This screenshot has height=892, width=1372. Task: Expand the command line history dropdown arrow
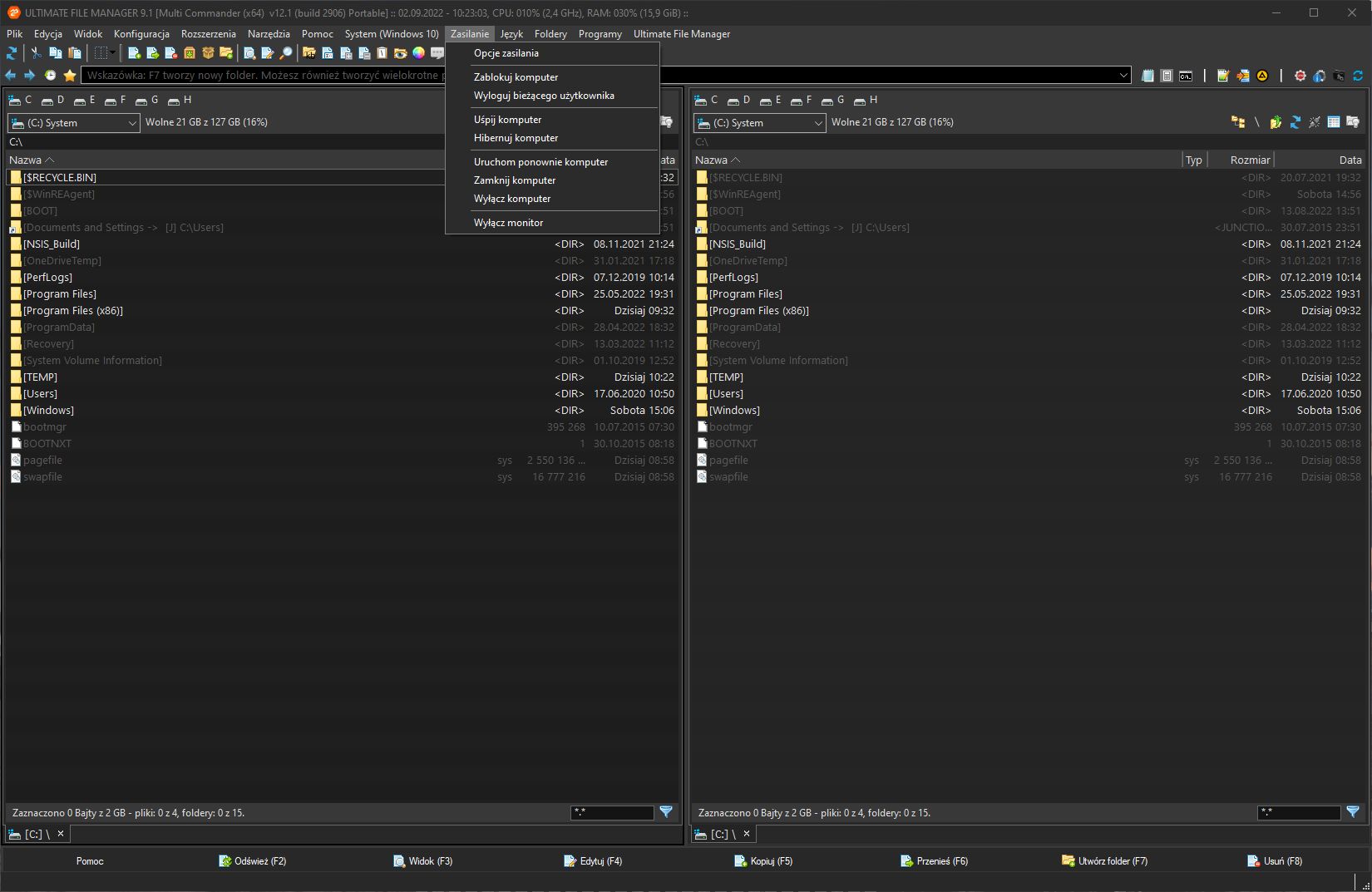point(1124,75)
